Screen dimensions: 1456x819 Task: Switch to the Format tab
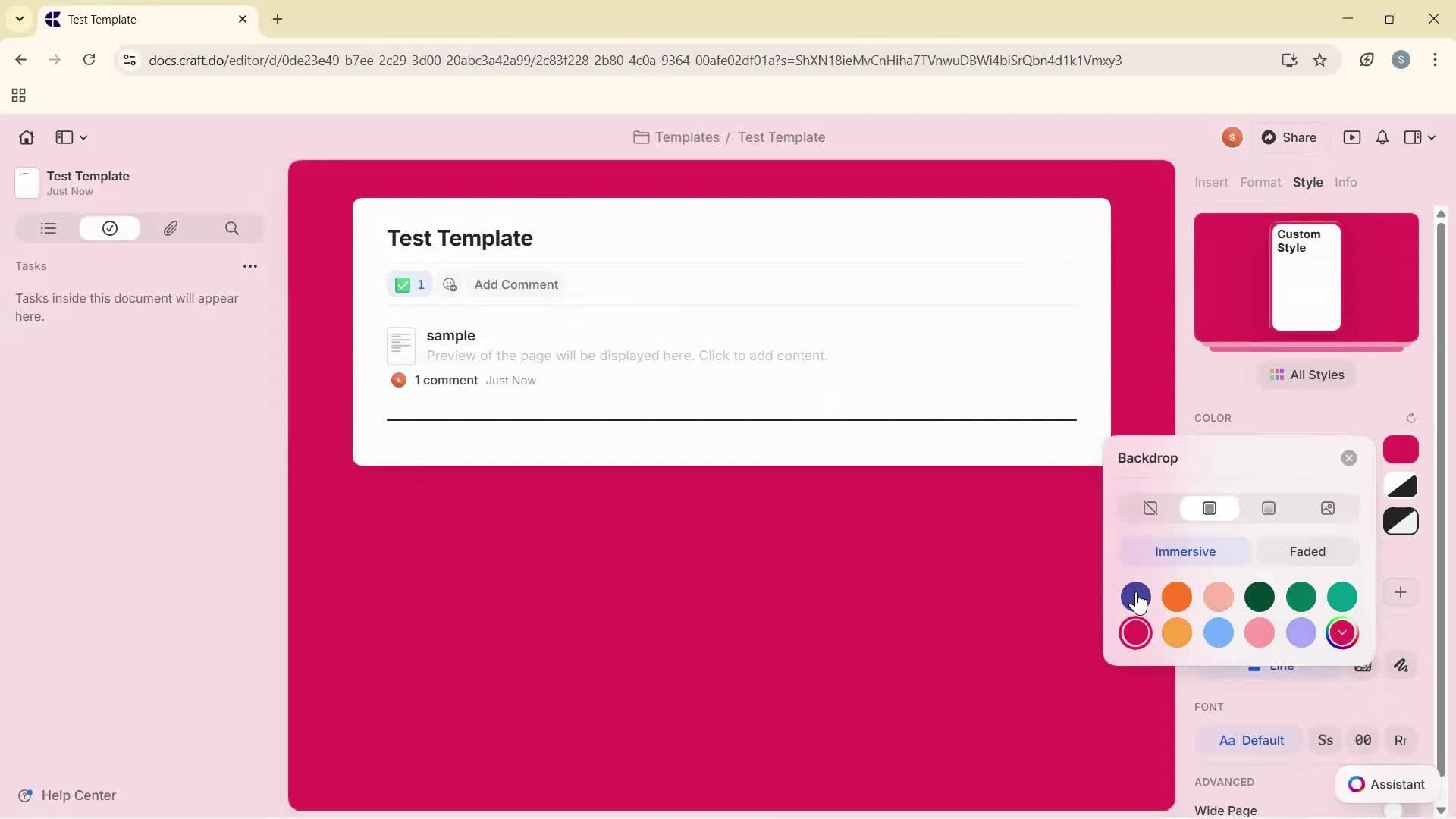(x=1260, y=182)
